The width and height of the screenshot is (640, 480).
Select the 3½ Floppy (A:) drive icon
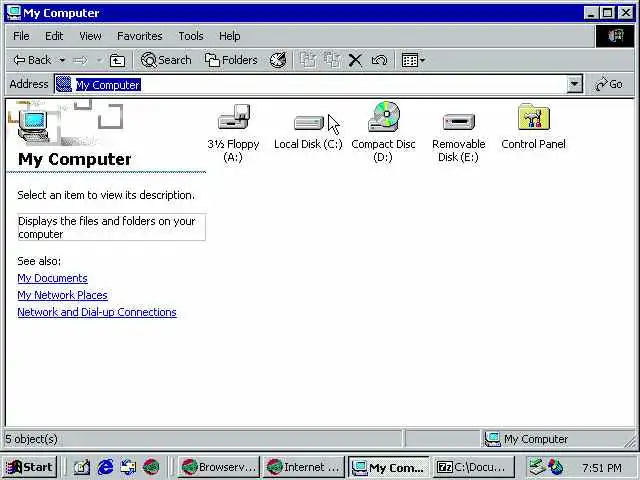pos(233,116)
